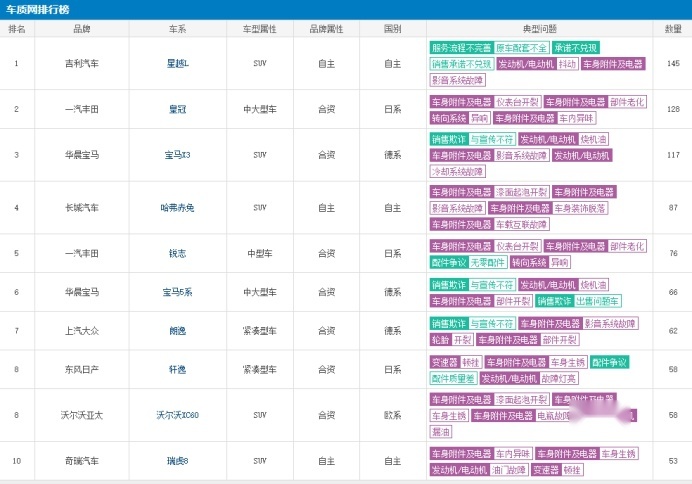Click the quantity value 128

pyautogui.click(x=673, y=109)
